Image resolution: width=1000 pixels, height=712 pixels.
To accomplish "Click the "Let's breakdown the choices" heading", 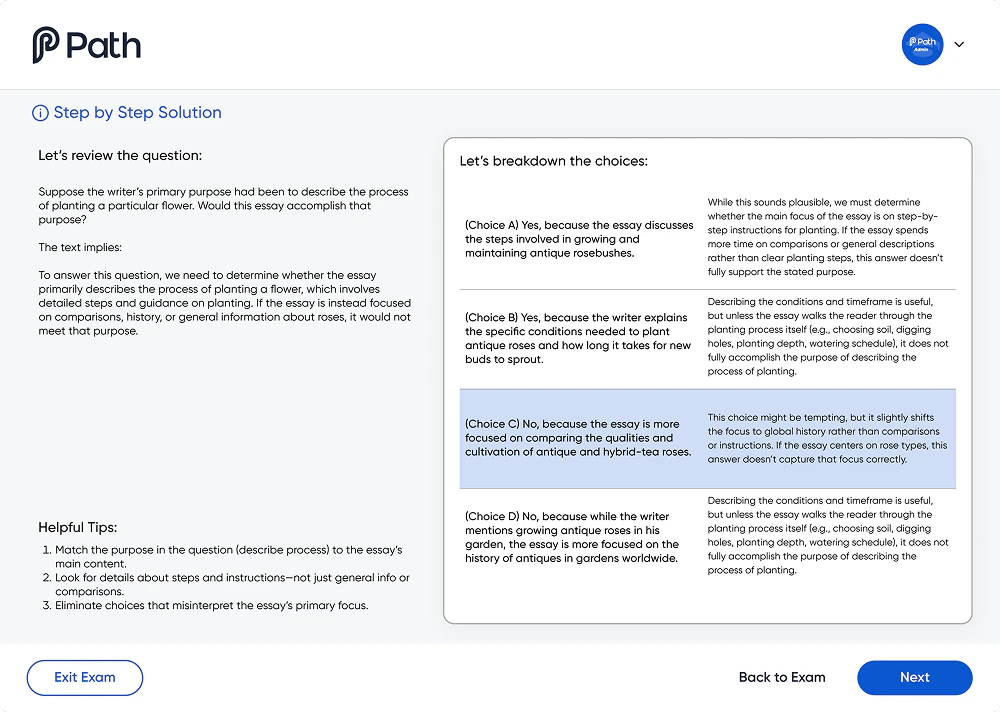I will click(x=553, y=161).
